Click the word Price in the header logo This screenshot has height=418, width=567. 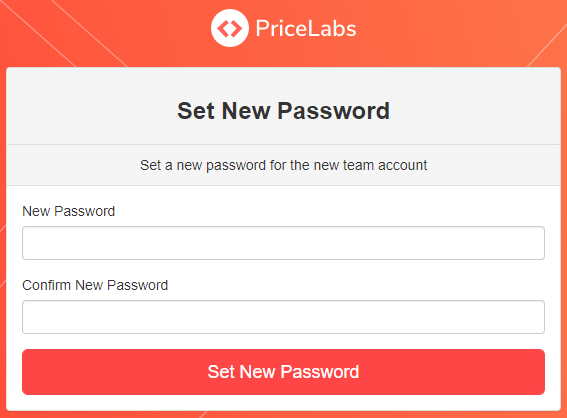point(282,28)
